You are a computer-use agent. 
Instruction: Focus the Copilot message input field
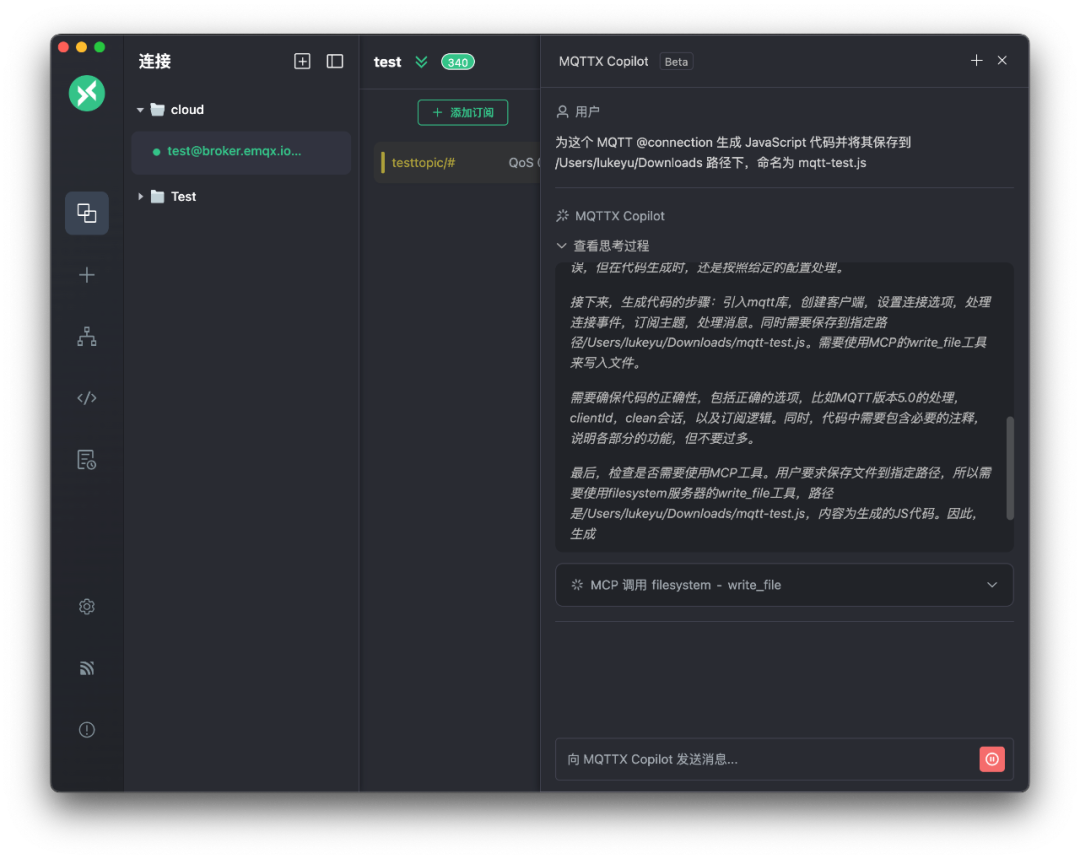(x=765, y=759)
